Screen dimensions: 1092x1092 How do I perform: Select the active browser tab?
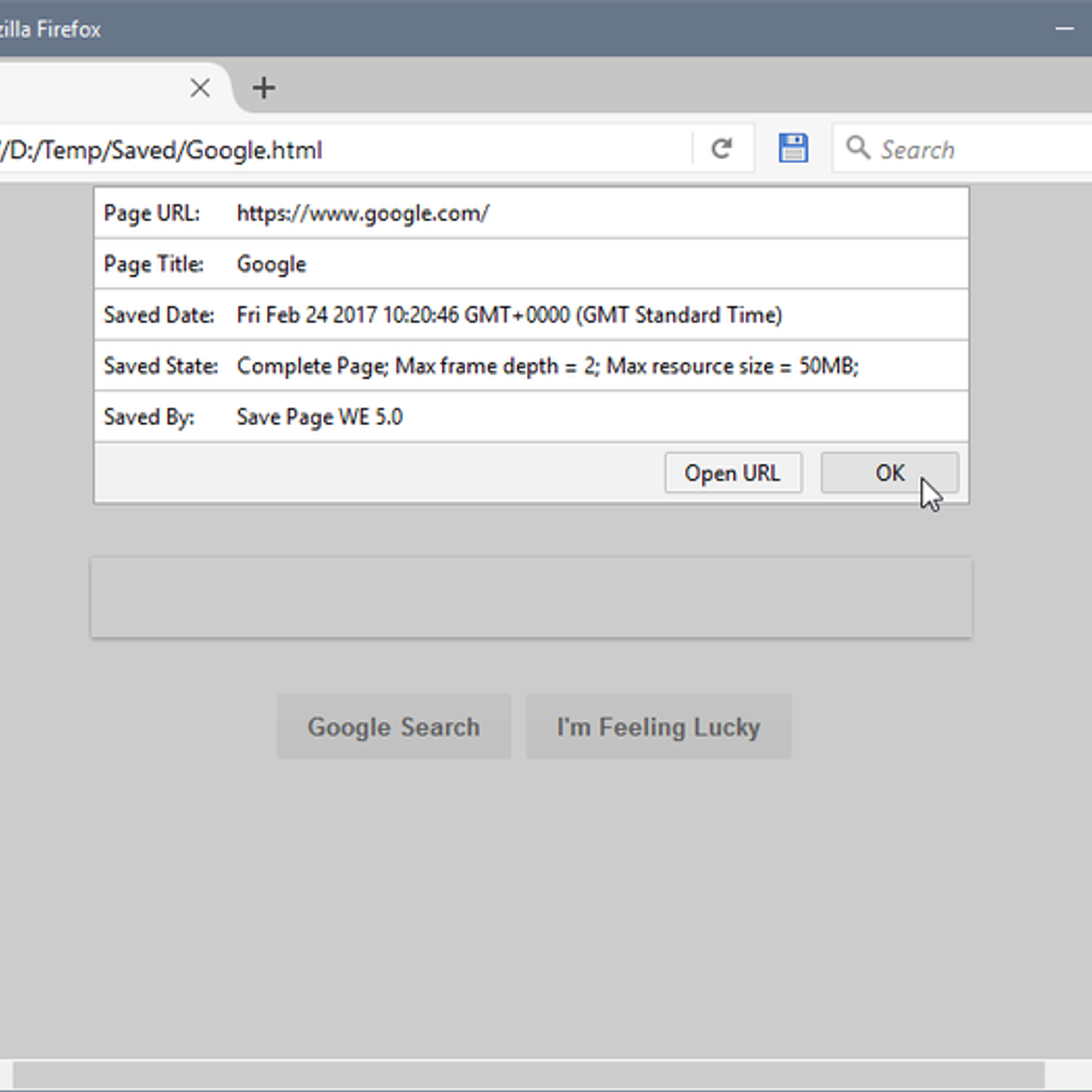[x=89, y=88]
